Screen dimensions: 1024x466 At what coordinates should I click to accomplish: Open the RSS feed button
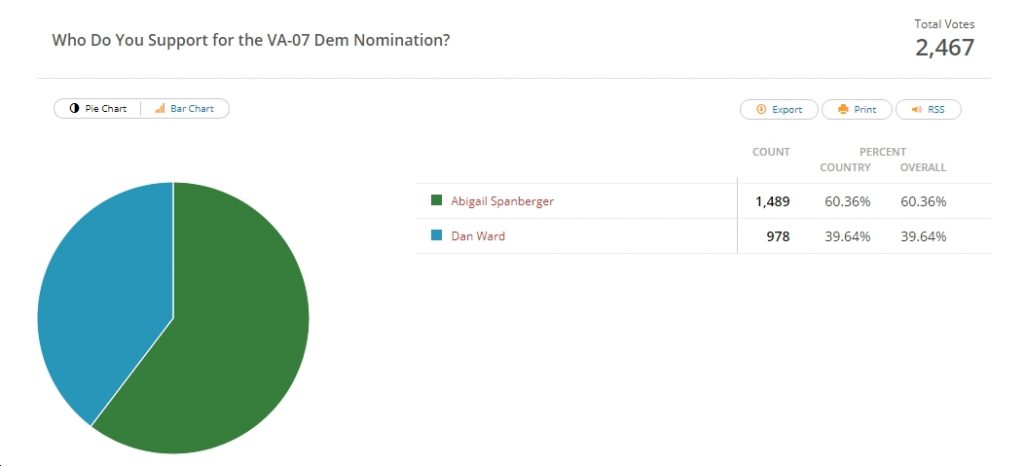click(928, 110)
